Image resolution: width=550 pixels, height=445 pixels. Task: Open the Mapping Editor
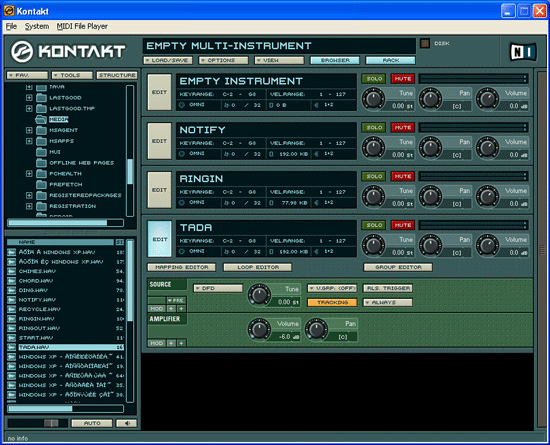tap(182, 267)
